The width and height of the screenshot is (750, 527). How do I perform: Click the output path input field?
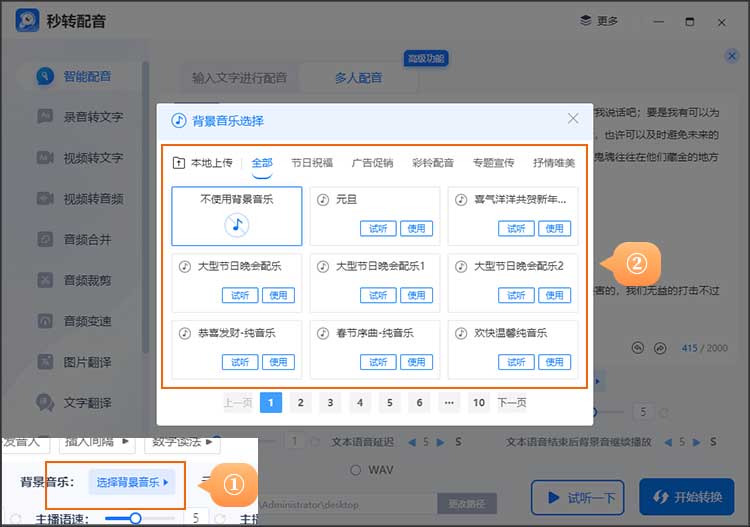[348, 505]
